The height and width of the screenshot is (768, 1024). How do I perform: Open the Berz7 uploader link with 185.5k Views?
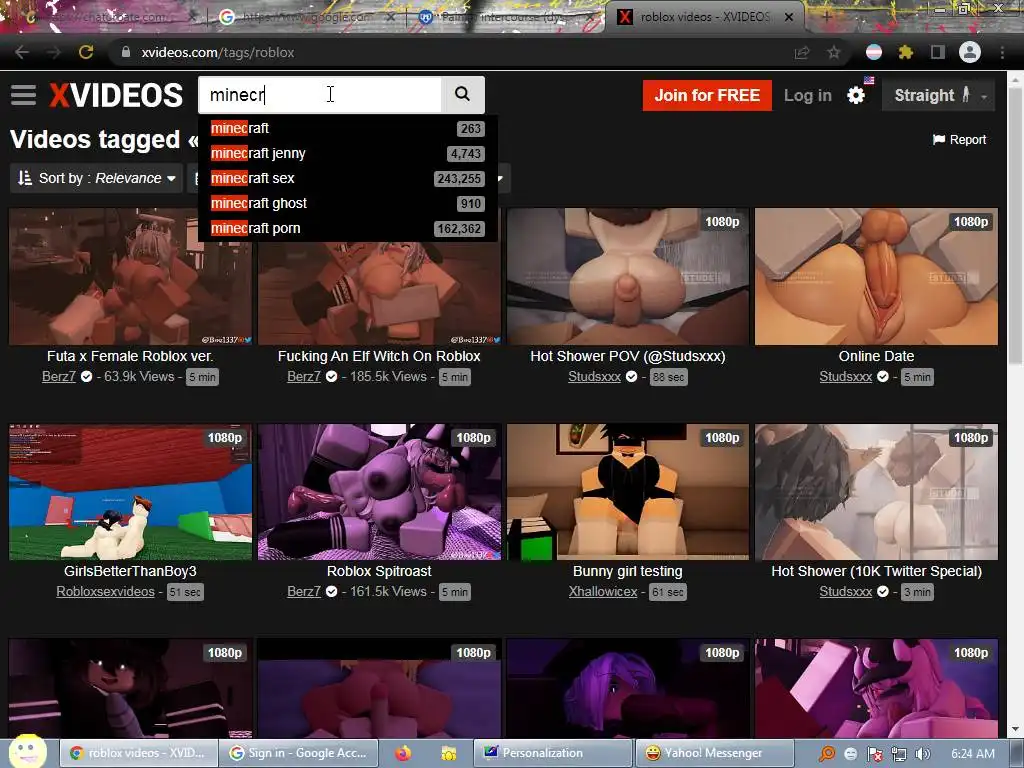pyautogui.click(x=304, y=377)
